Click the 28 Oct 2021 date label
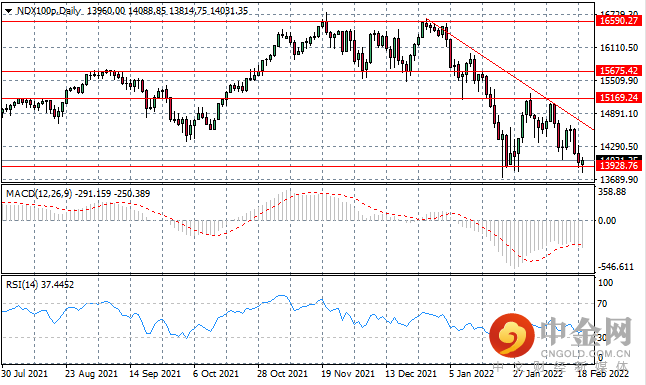 (x=282, y=373)
